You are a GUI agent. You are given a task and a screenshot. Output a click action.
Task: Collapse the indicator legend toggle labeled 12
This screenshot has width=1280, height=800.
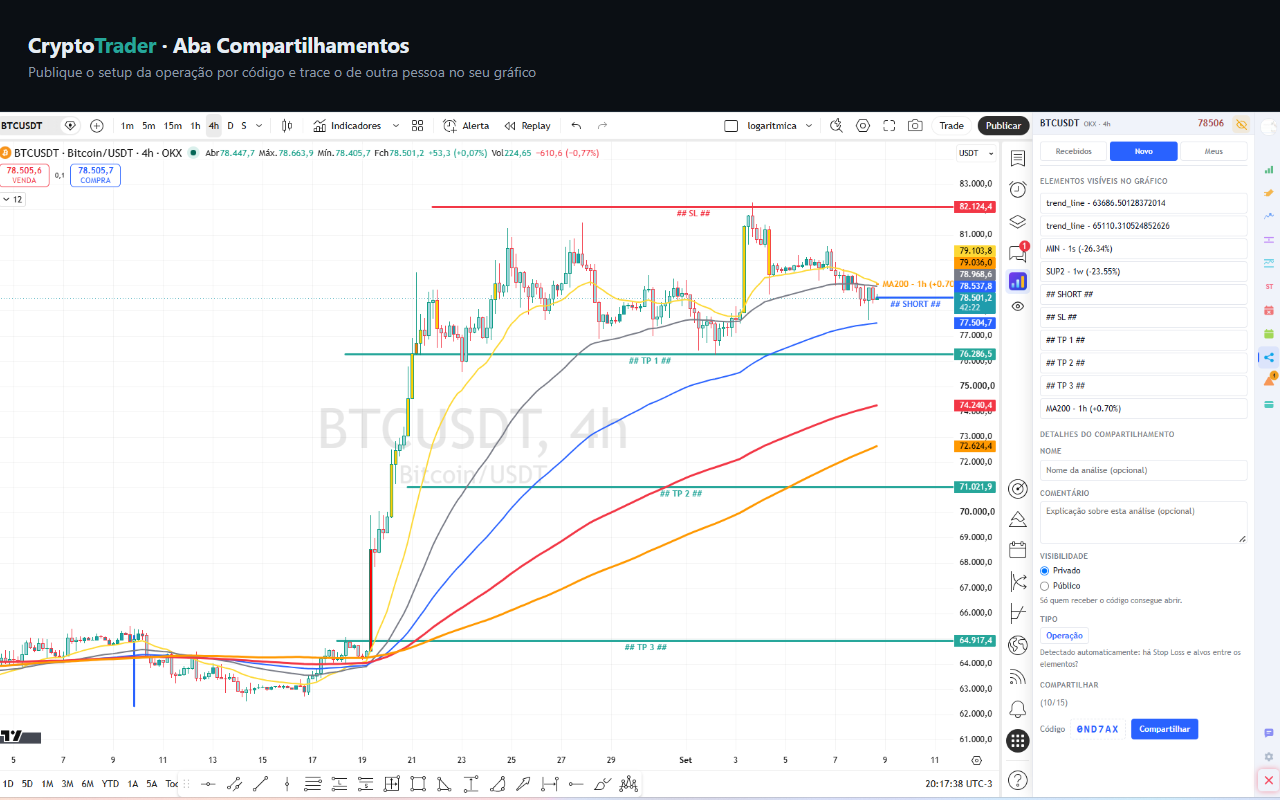13,199
